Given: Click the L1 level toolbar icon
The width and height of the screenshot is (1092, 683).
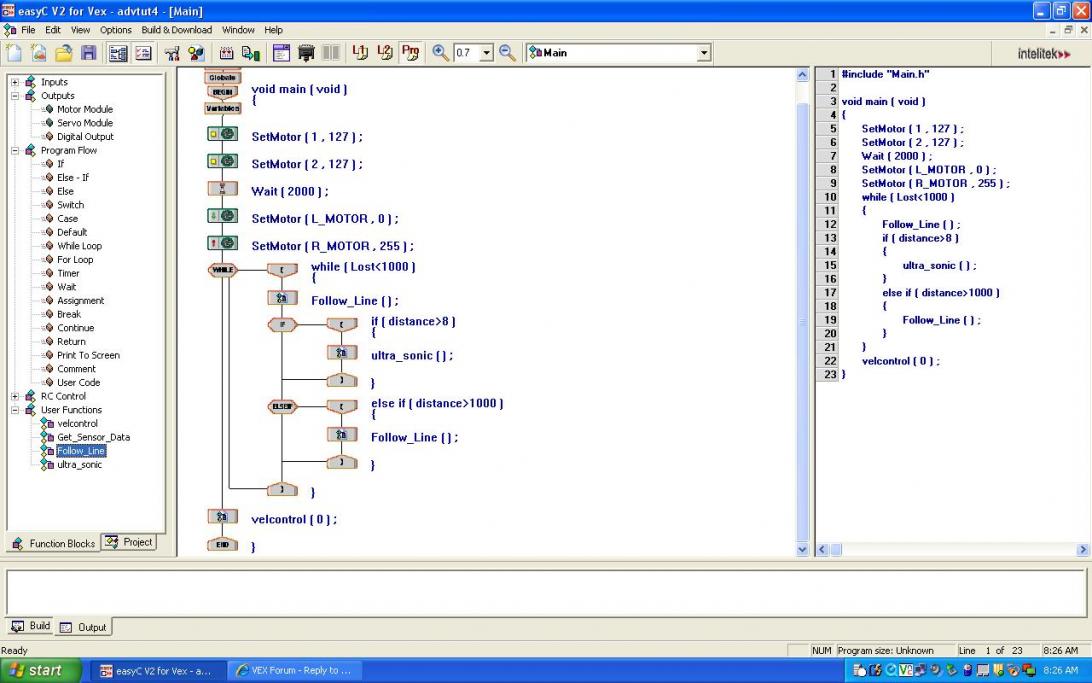Looking at the screenshot, I should [360, 53].
